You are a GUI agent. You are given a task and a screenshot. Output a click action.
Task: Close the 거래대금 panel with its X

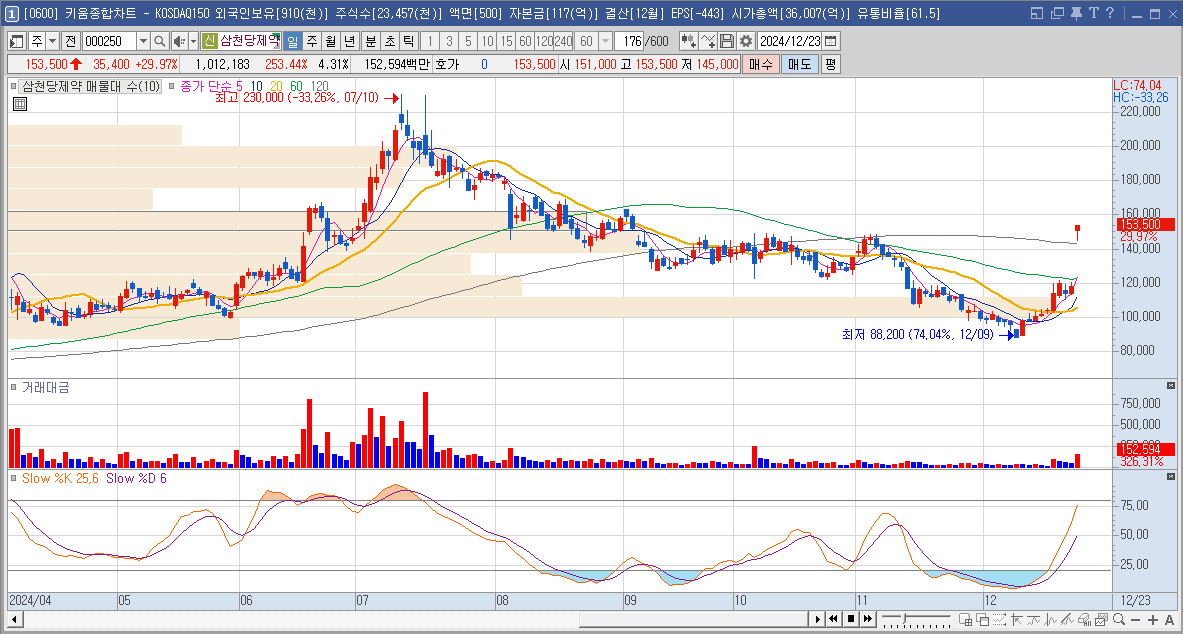(x=1170, y=386)
